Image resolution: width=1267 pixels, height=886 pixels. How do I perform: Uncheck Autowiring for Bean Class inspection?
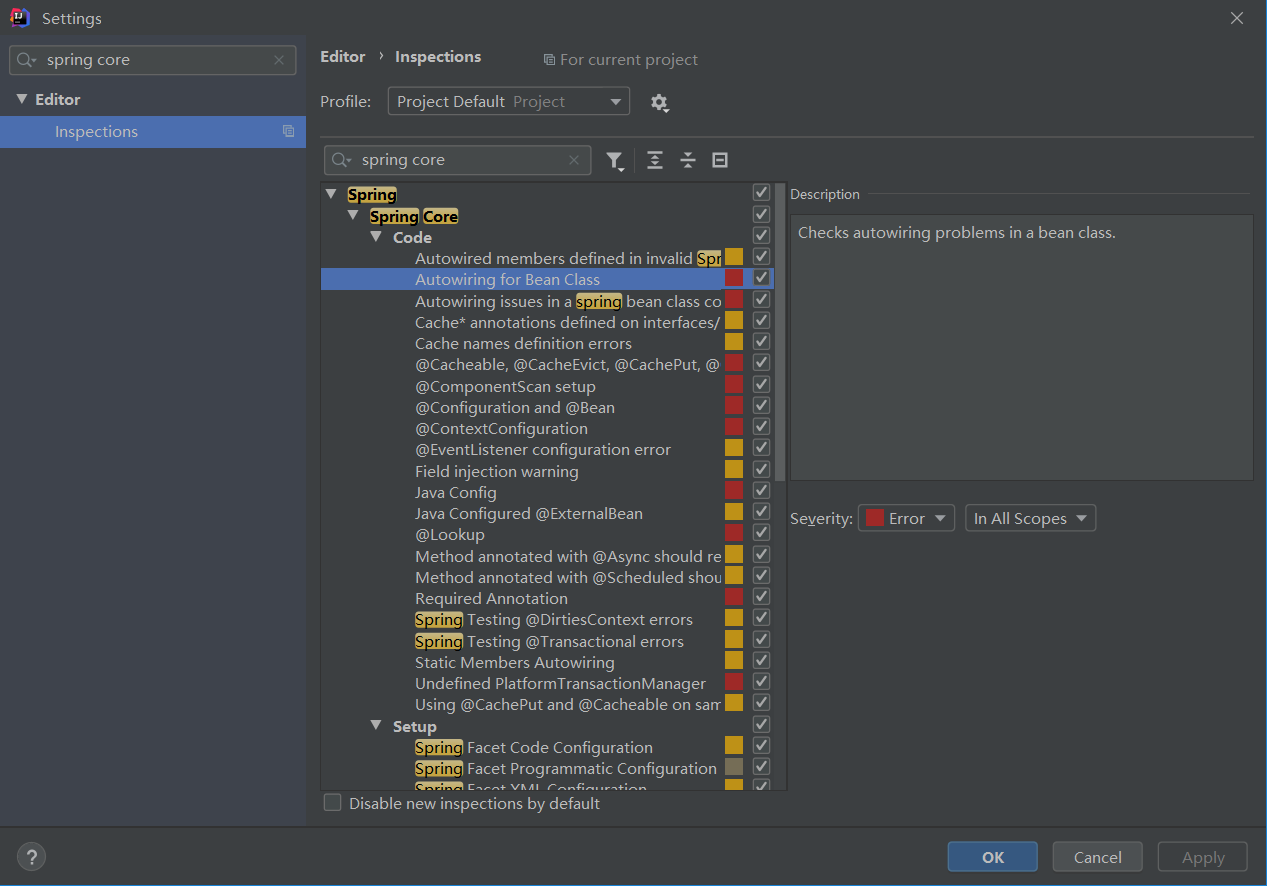point(761,277)
